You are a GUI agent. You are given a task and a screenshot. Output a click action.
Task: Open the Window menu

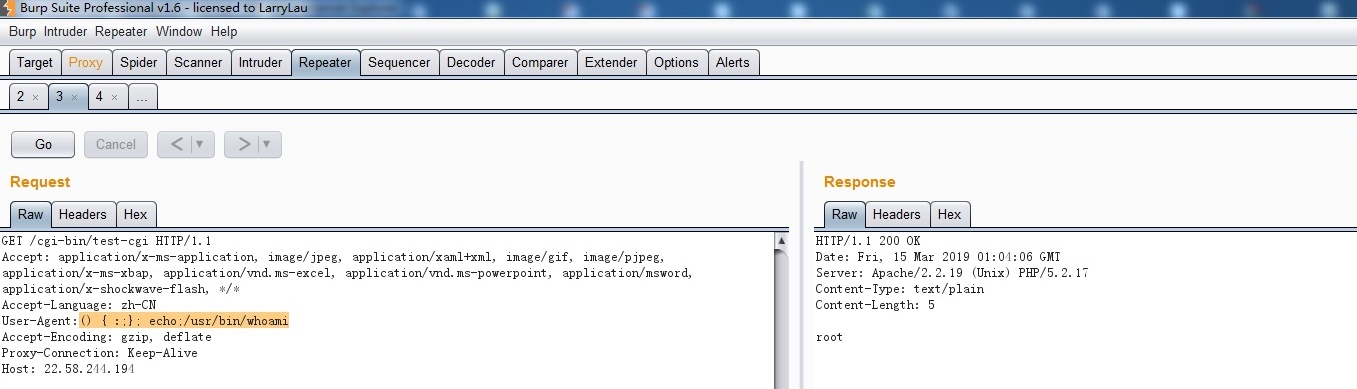pos(179,32)
